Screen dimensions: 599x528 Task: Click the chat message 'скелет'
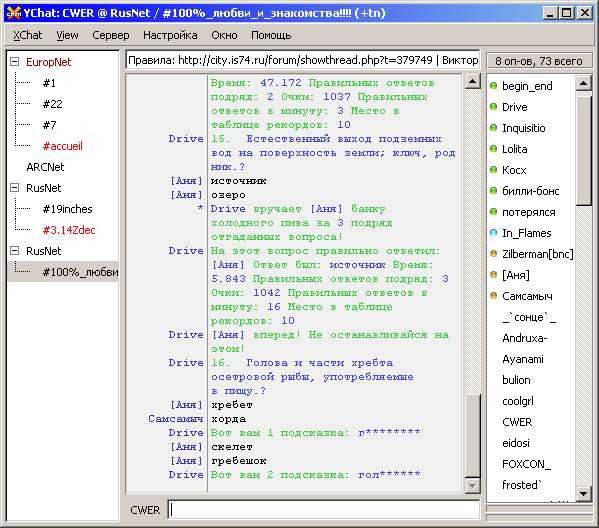232,447
